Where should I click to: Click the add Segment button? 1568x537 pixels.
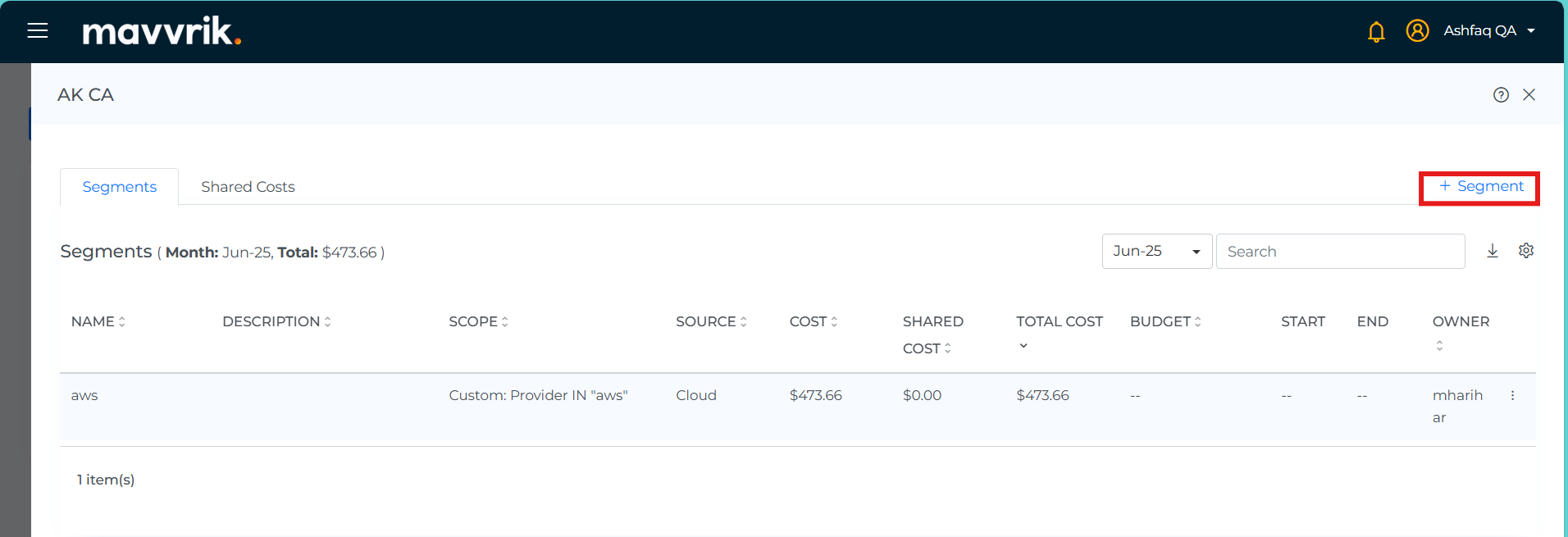(1480, 187)
